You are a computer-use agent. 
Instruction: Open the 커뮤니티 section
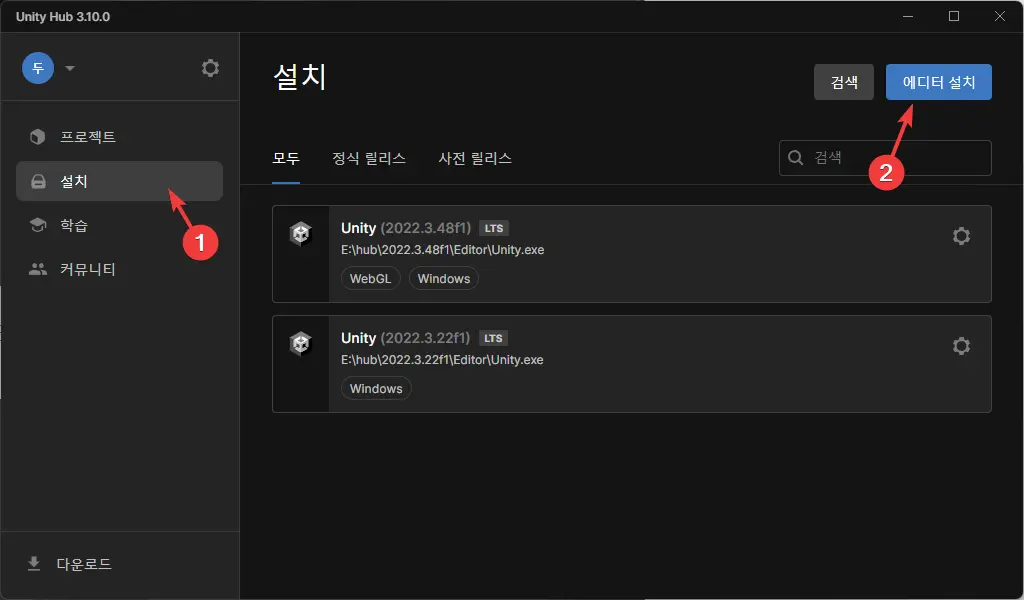click(x=120, y=269)
